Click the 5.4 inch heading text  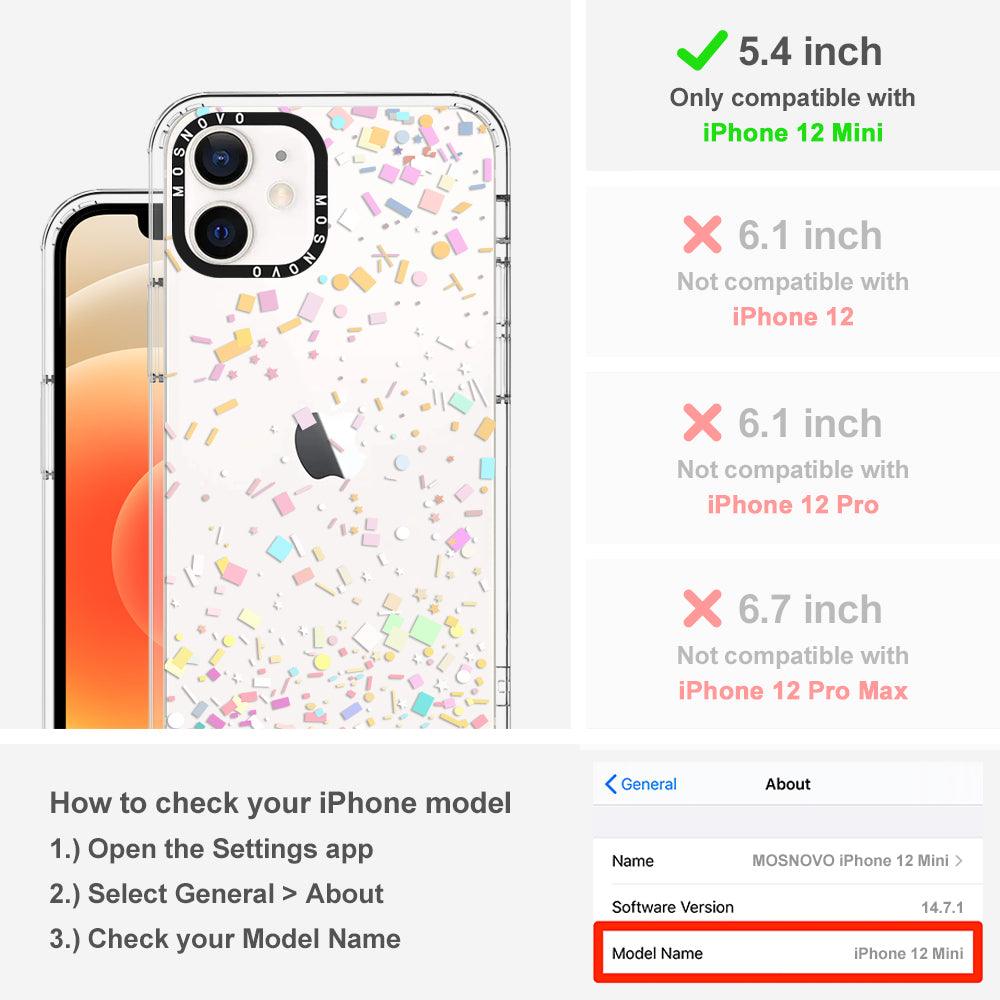coord(810,51)
